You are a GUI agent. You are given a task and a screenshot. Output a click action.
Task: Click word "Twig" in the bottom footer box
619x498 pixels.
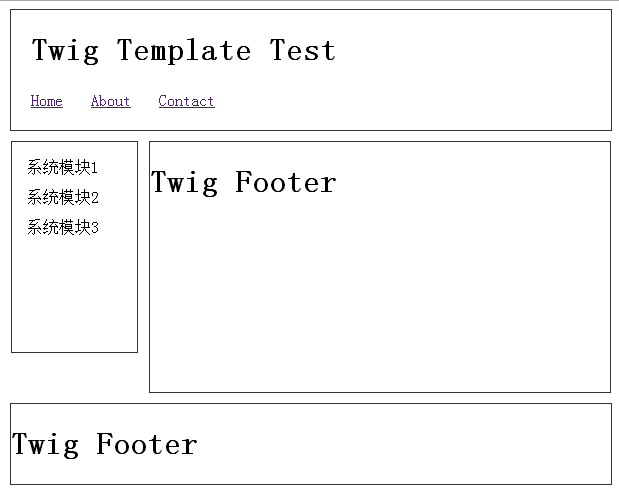[x=45, y=445]
